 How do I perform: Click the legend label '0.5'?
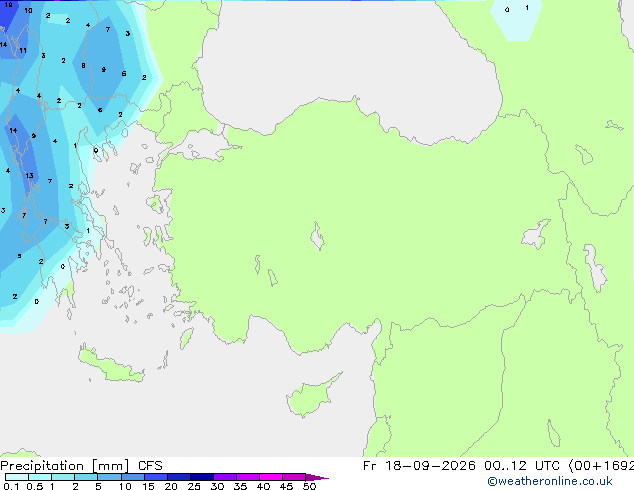(x=34, y=486)
